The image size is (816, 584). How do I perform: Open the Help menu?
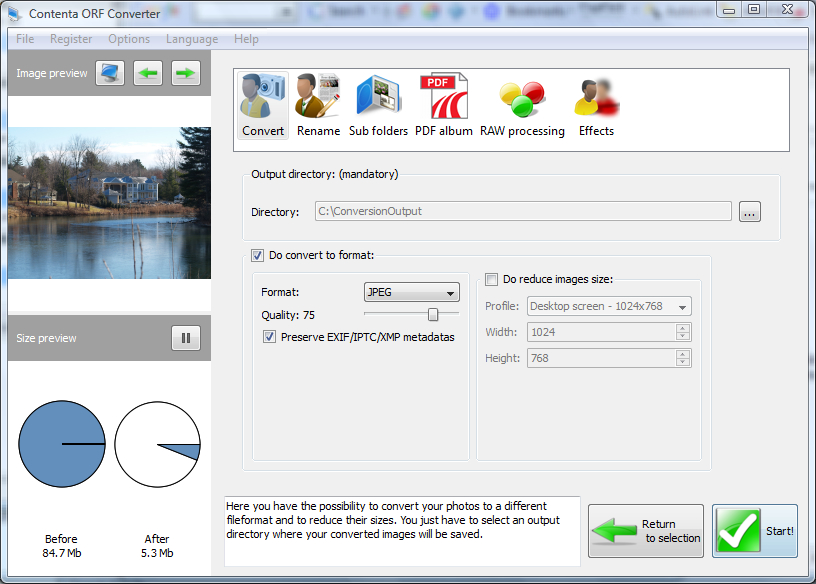click(x=246, y=39)
